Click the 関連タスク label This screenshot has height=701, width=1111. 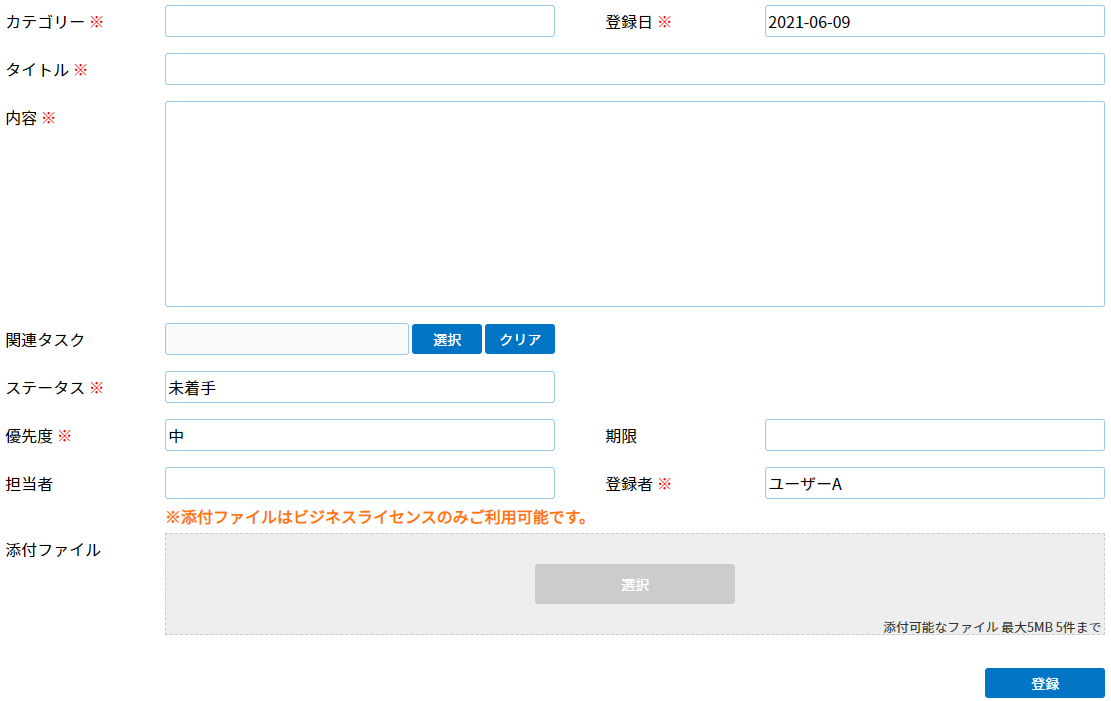pyautogui.click(x=45, y=339)
